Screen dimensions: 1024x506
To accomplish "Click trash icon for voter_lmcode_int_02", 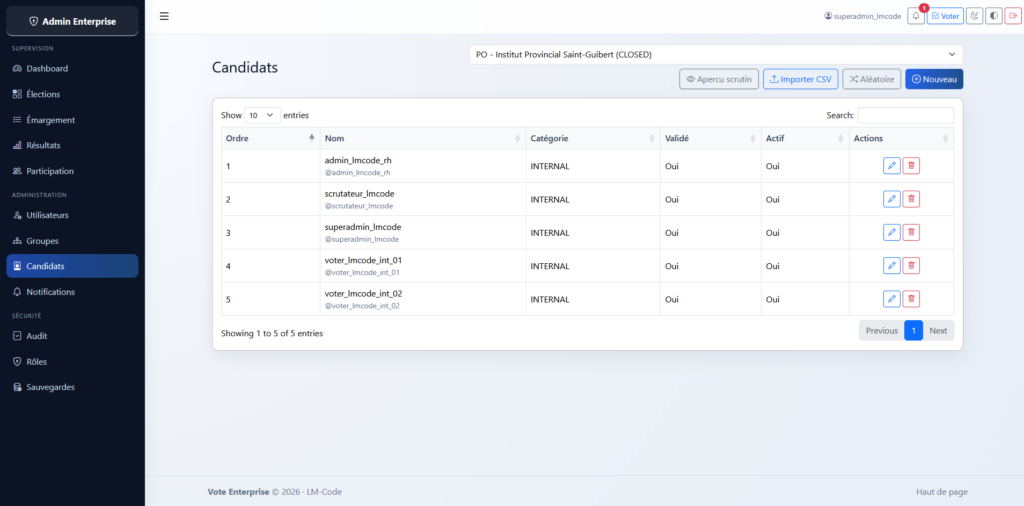I will point(911,298).
